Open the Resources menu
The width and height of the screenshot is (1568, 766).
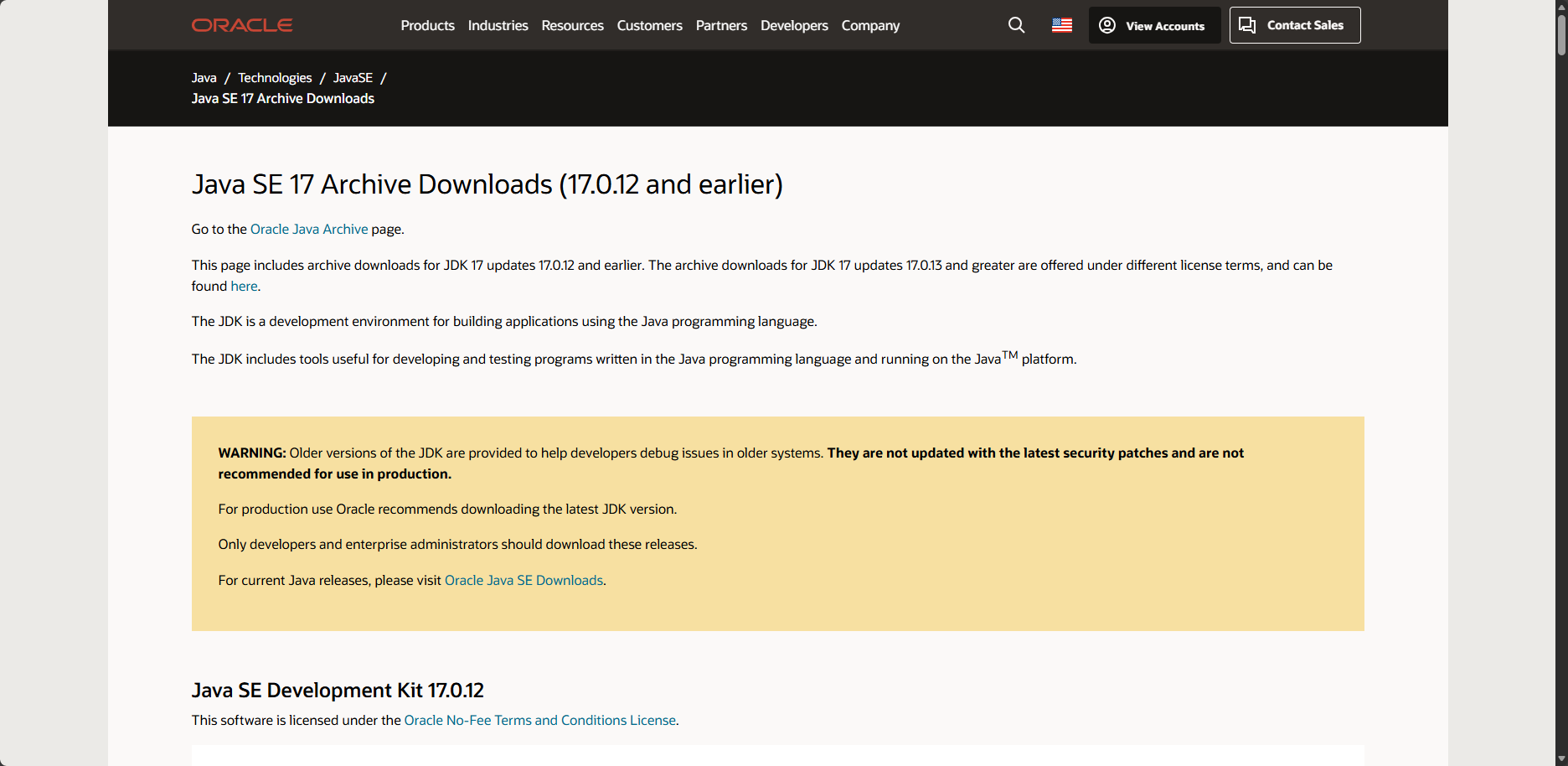[572, 25]
